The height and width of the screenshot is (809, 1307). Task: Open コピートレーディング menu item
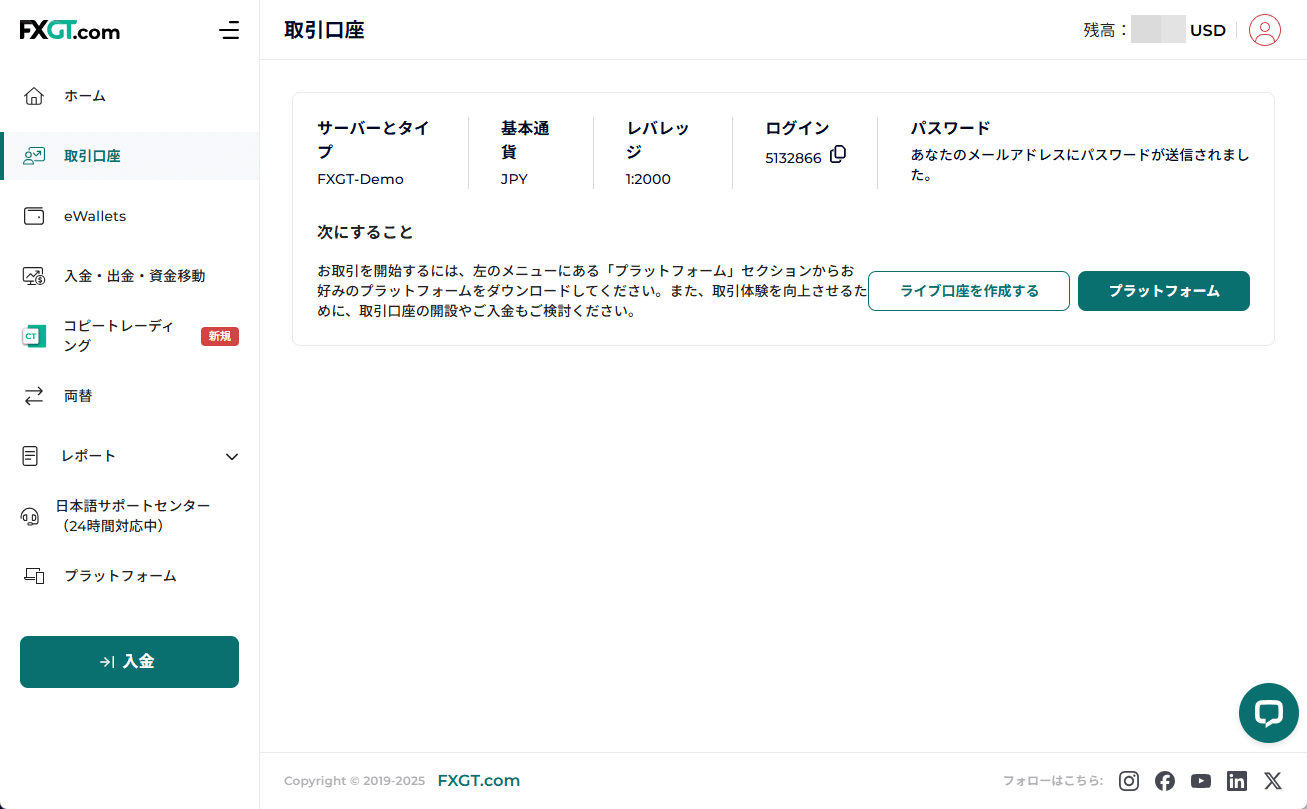(118, 336)
